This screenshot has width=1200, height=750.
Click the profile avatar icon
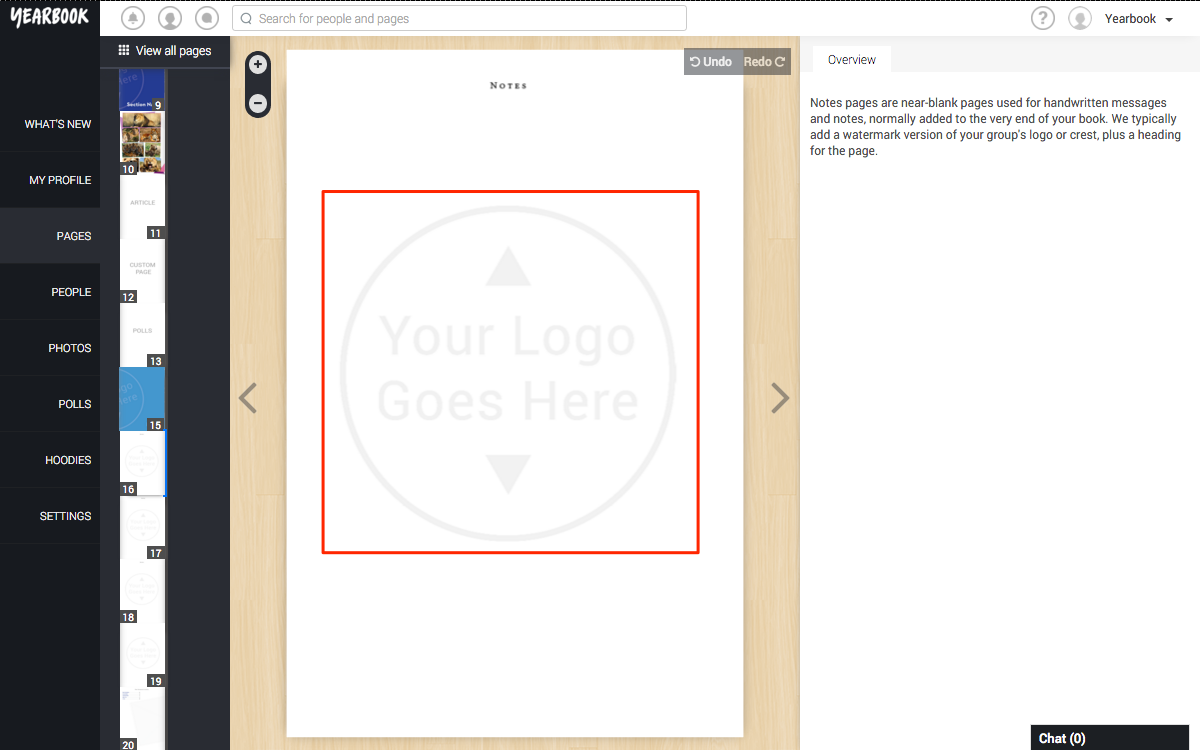1080,17
